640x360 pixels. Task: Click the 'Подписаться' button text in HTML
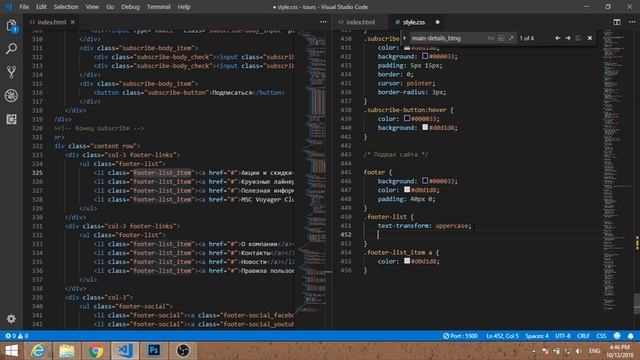[x=232, y=93]
